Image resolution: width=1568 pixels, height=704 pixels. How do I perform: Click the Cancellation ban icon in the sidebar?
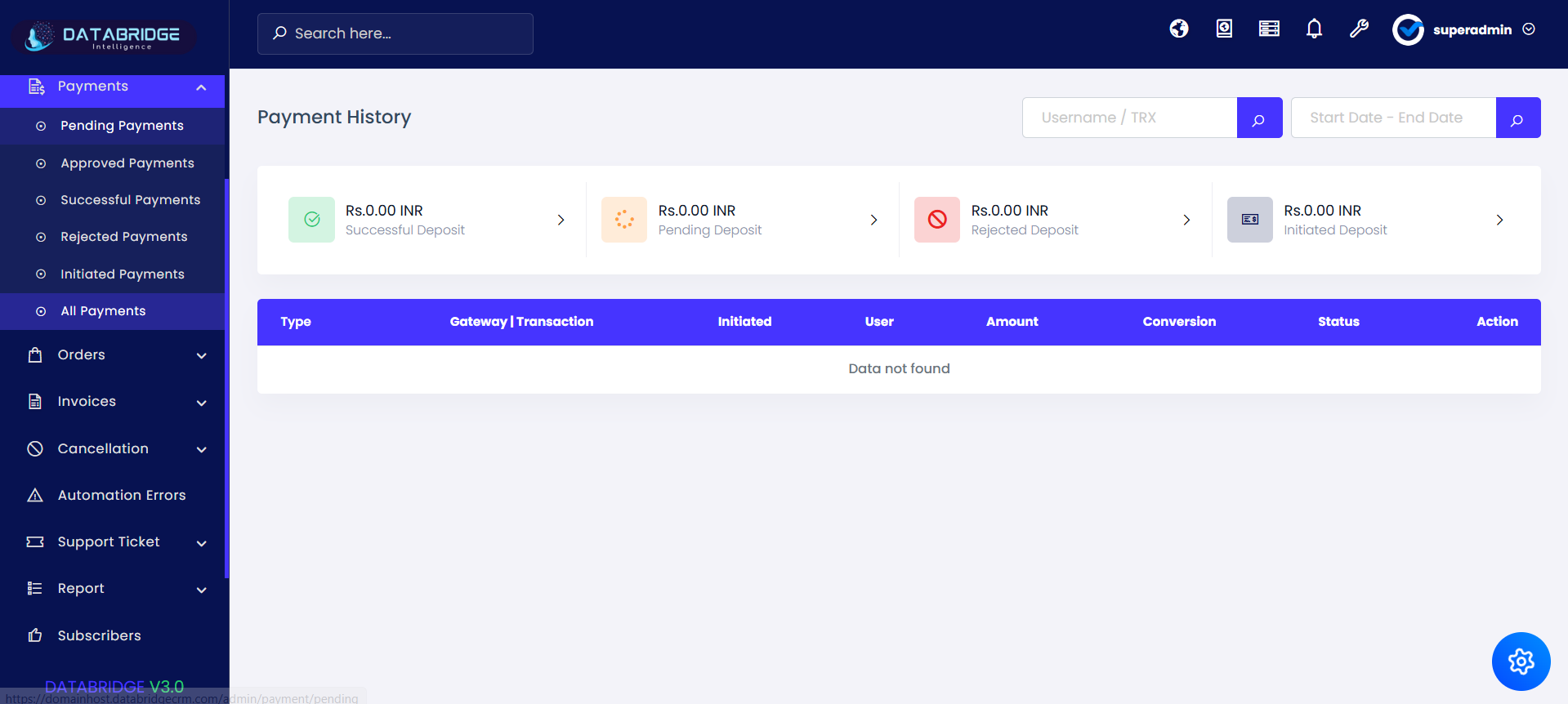(35, 448)
